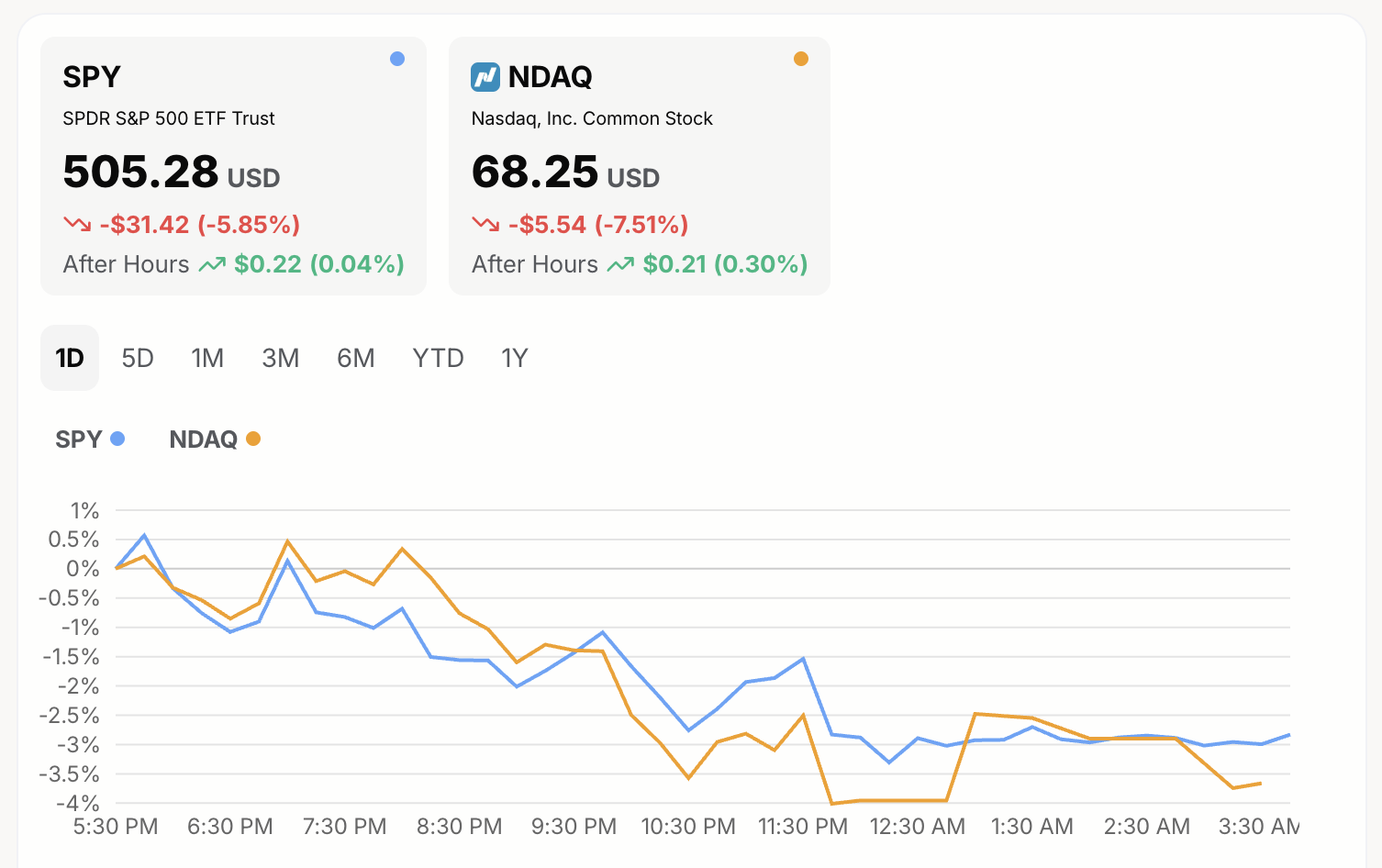
Task: Click the final point of the SPY line
Action: (1288, 735)
